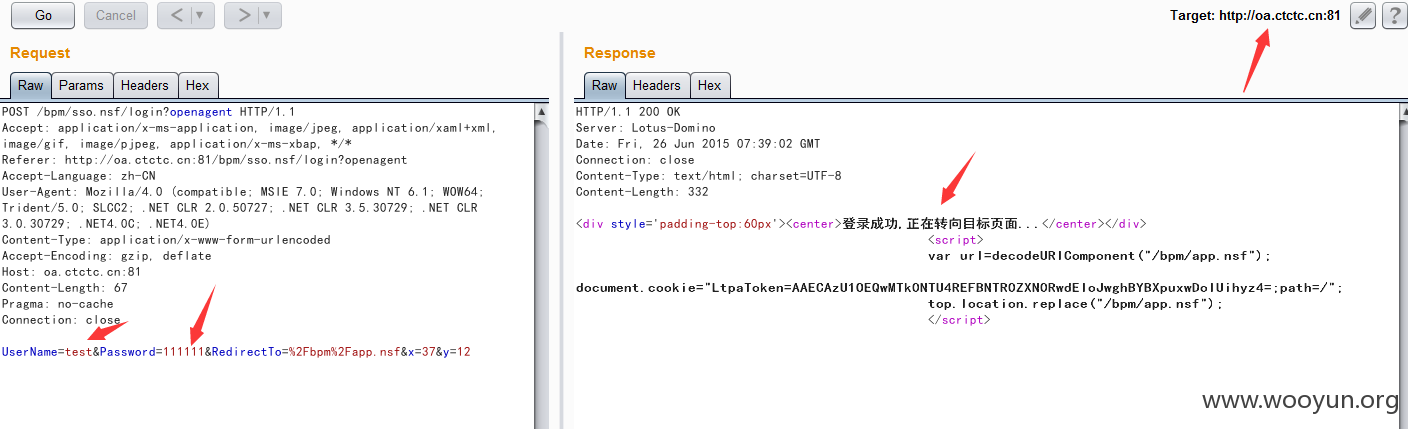The height and width of the screenshot is (429, 1408).
Task: Go forward to next request in history
Action: coord(242,15)
